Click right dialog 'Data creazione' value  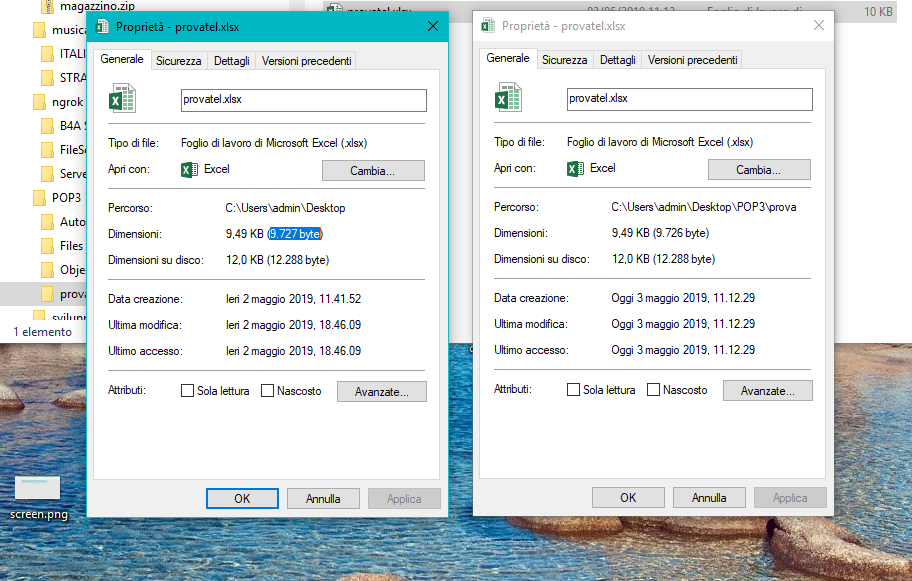[683, 297]
